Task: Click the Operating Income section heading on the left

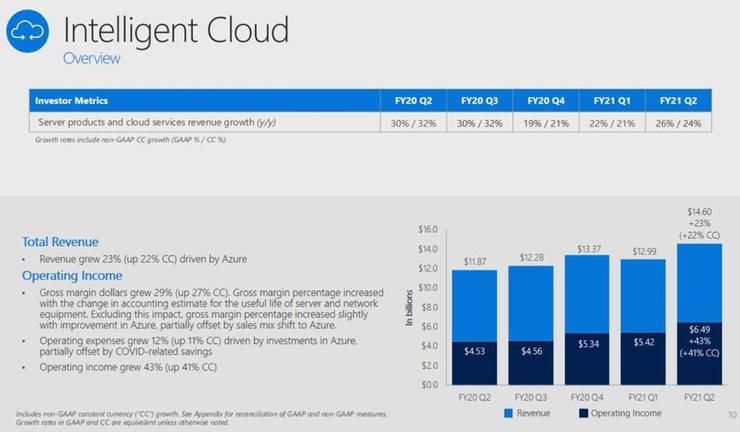Action: (x=72, y=275)
